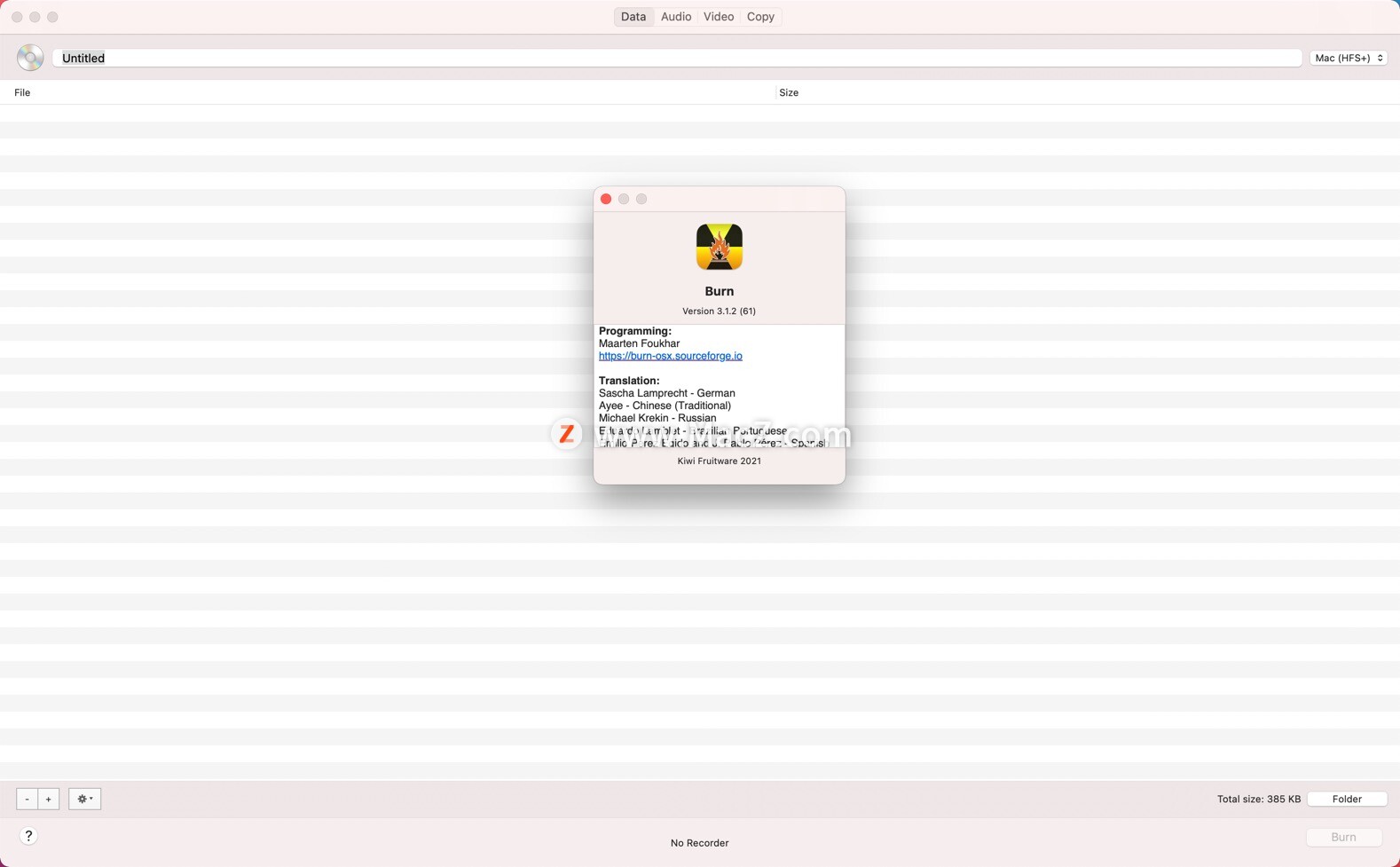Click the Total size: 385 KB label
Screen dimensions: 1400x867
(x=1259, y=800)
